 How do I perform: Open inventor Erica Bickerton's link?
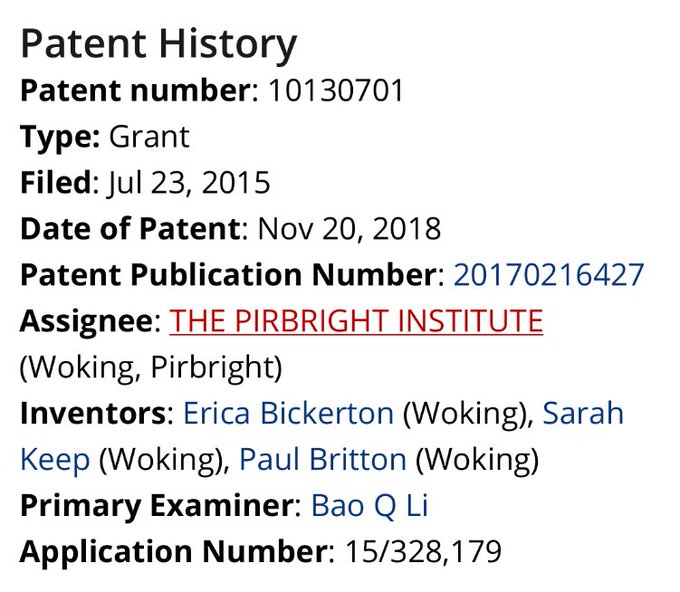286,413
